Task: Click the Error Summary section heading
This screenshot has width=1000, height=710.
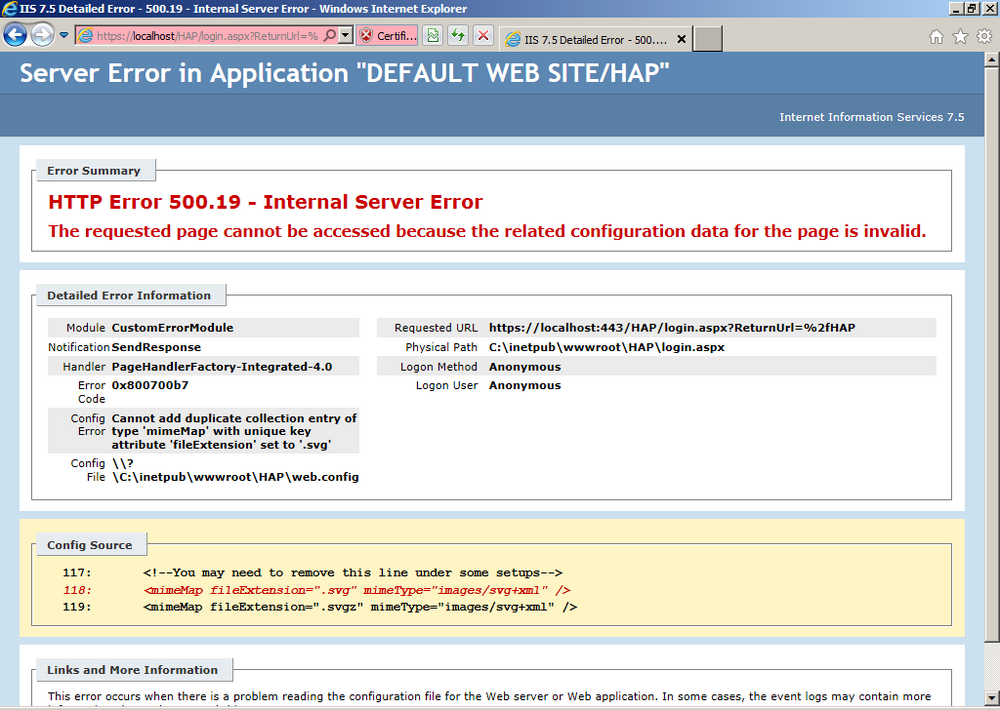Action: 94,171
